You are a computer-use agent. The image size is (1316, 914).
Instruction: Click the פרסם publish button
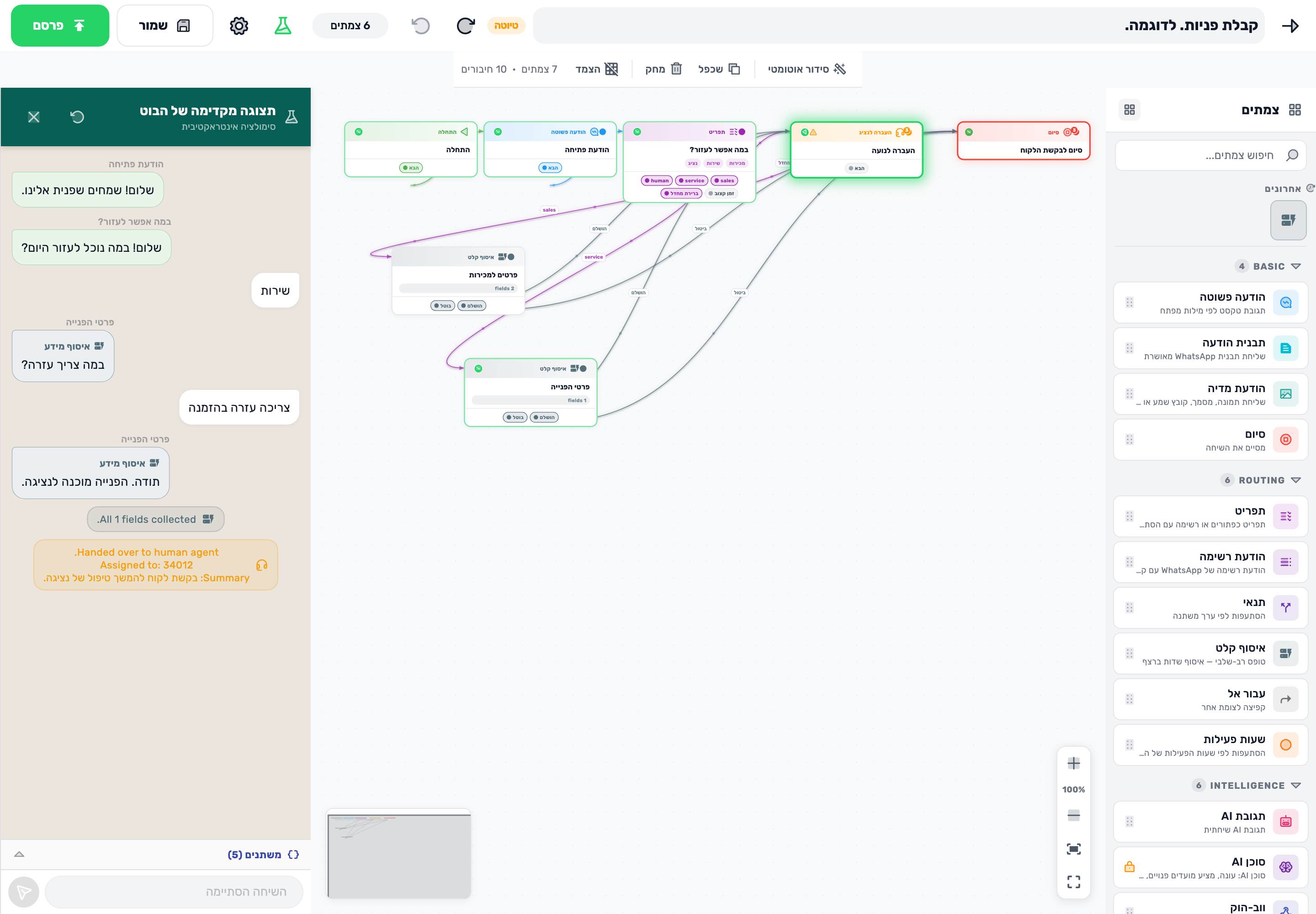pos(60,26)
